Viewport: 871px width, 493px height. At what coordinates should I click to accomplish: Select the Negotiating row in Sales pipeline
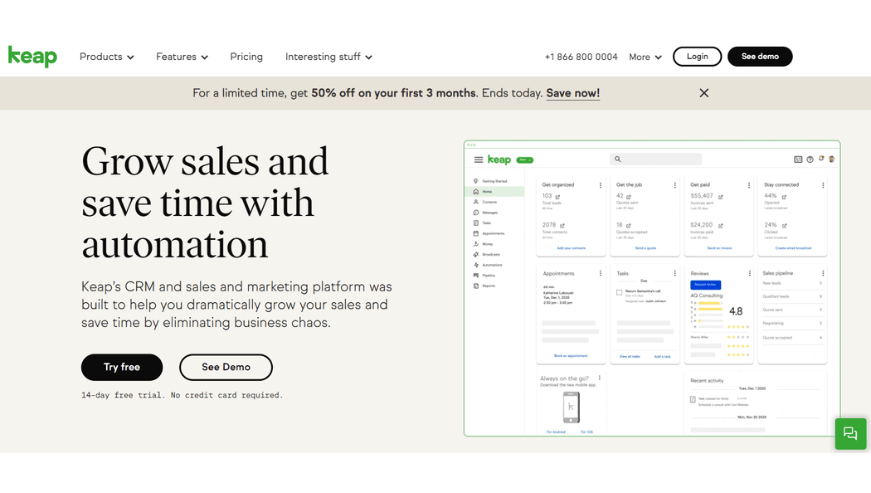pos(792,323)
